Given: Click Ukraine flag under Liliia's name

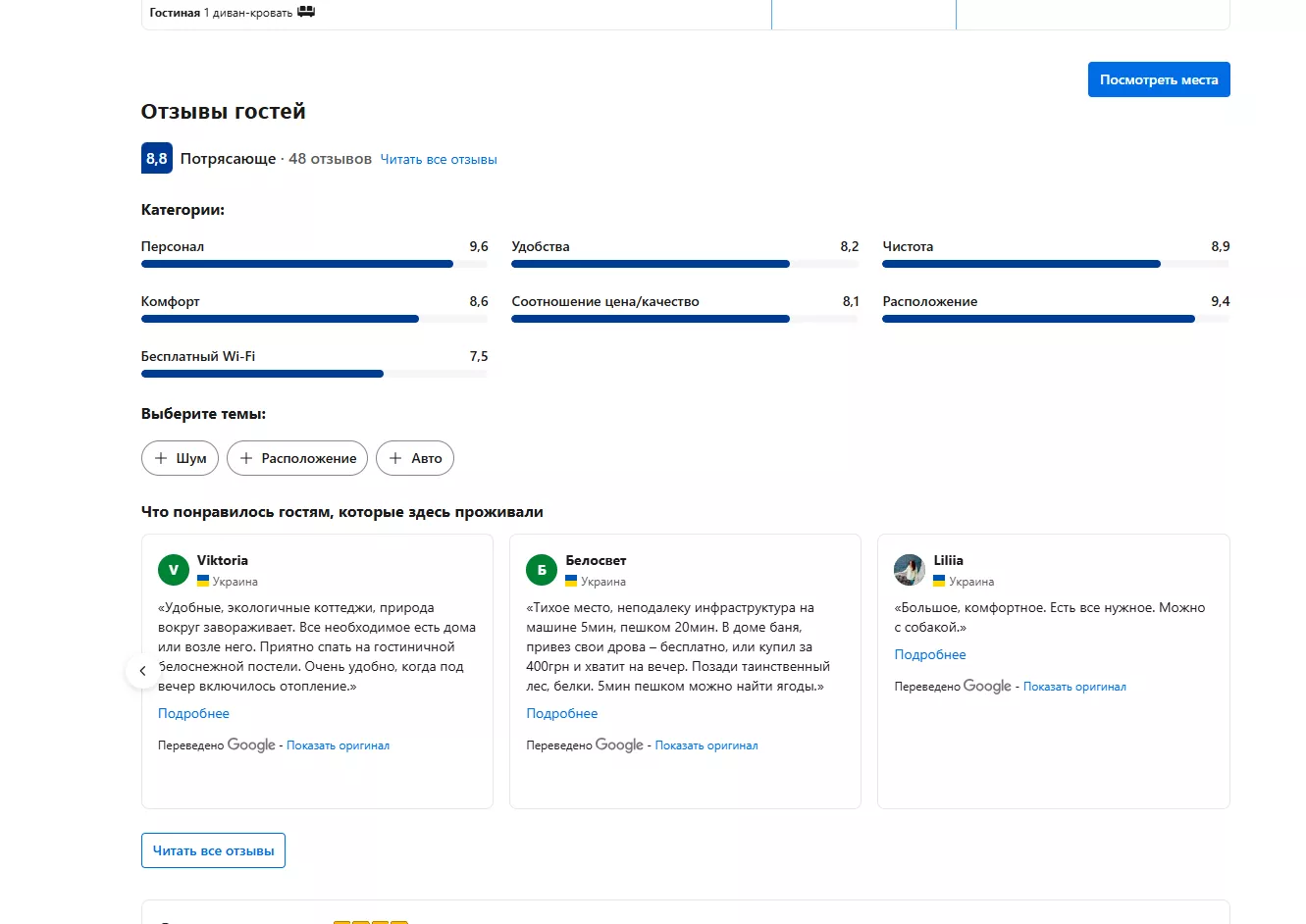Looking at the screenshot, I should coord(939,581).
